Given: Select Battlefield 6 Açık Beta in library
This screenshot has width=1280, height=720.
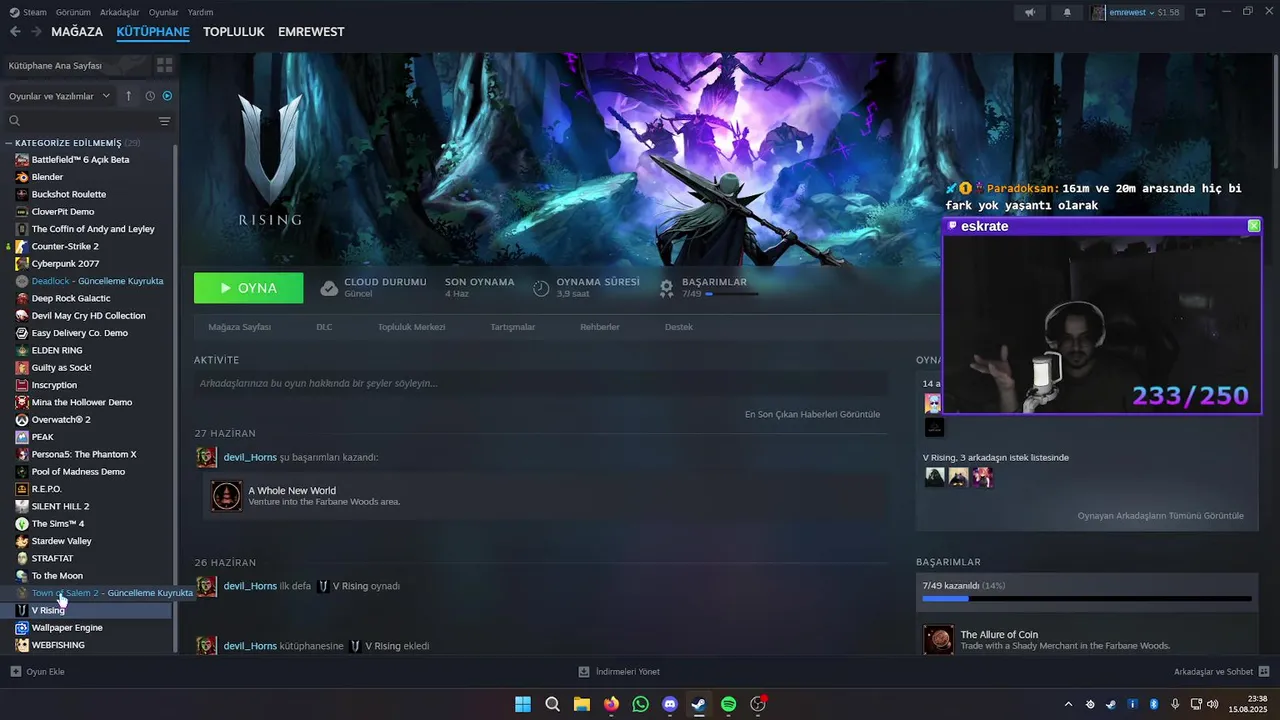Looking at the screenshot, I should point(80,160).
